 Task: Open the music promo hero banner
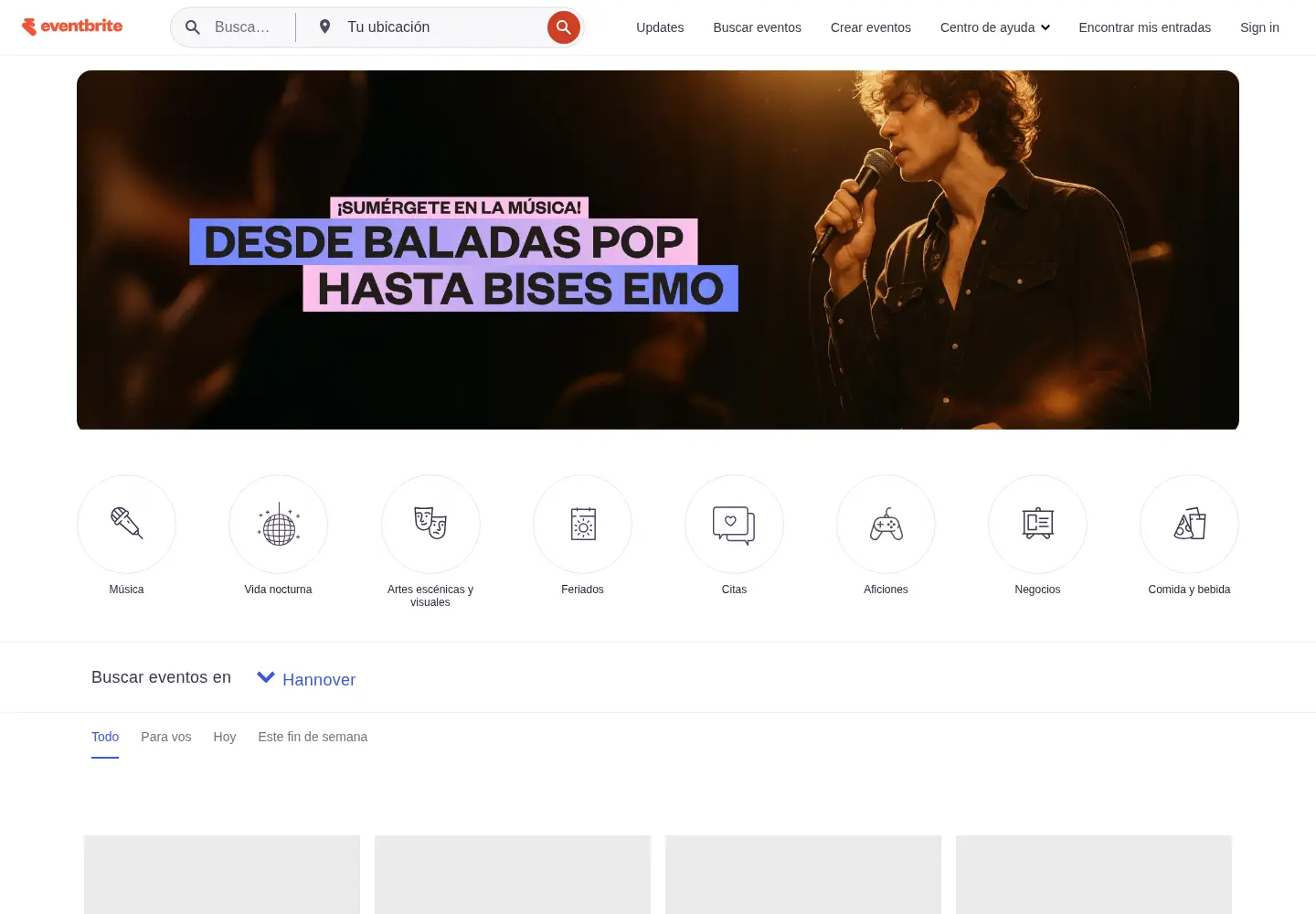click(x=658, y=250)
